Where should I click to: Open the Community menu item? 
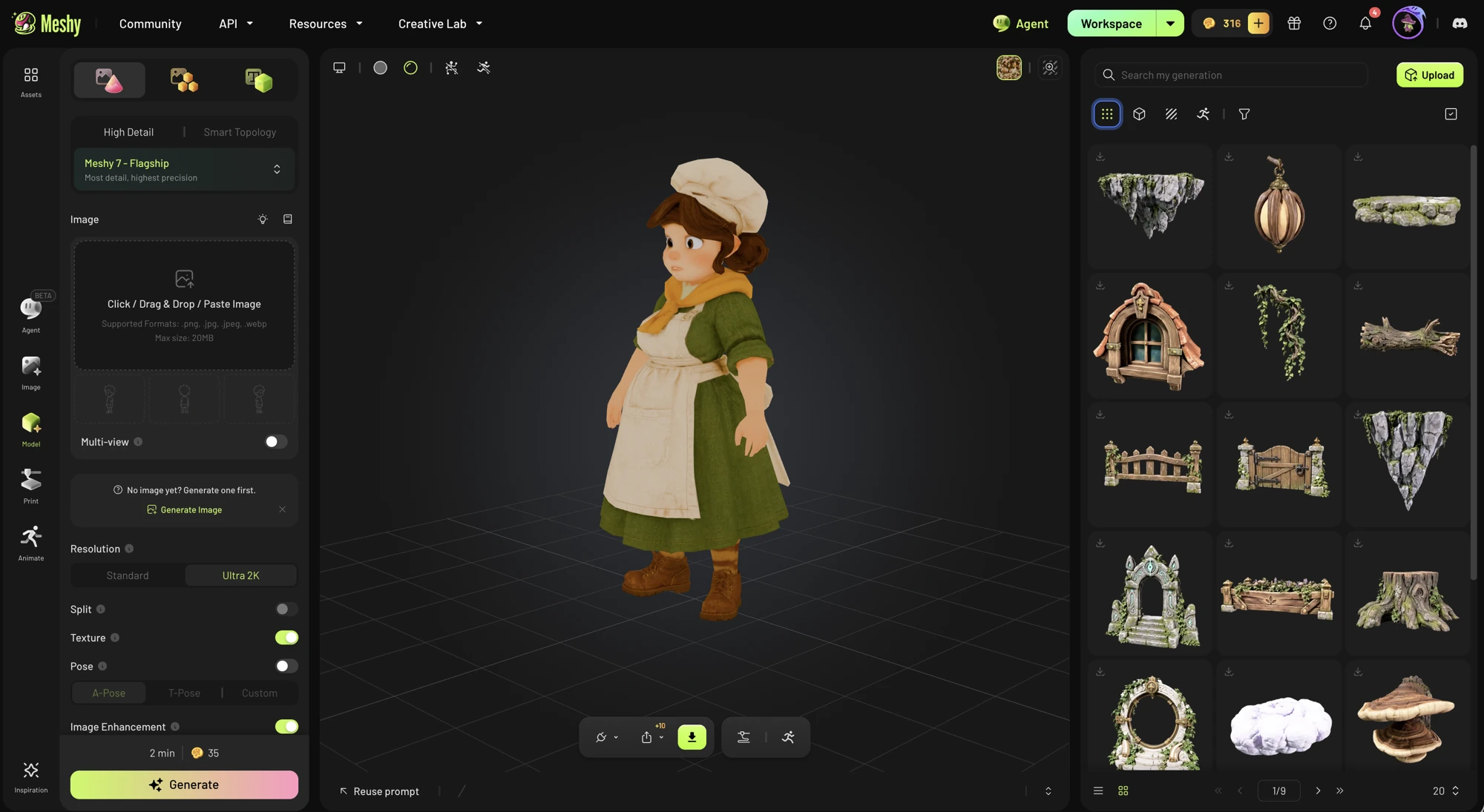pos(150,24)
